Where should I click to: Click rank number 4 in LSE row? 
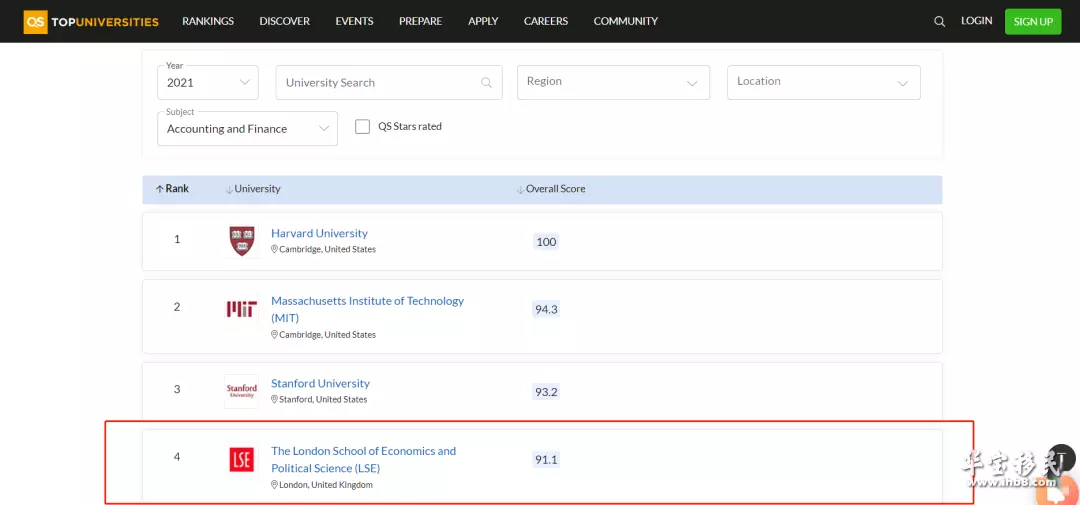(x=177, y=457)
